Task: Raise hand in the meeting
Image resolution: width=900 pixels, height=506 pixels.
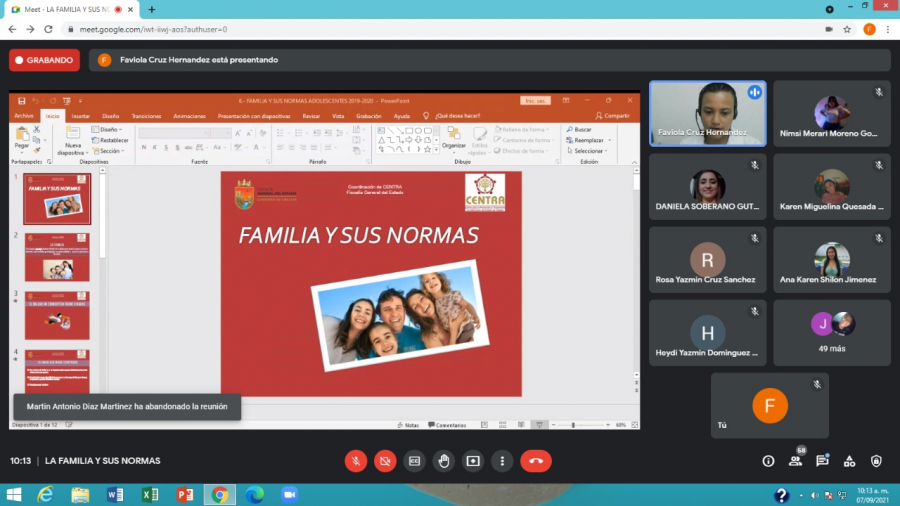Action: (444, 461)
